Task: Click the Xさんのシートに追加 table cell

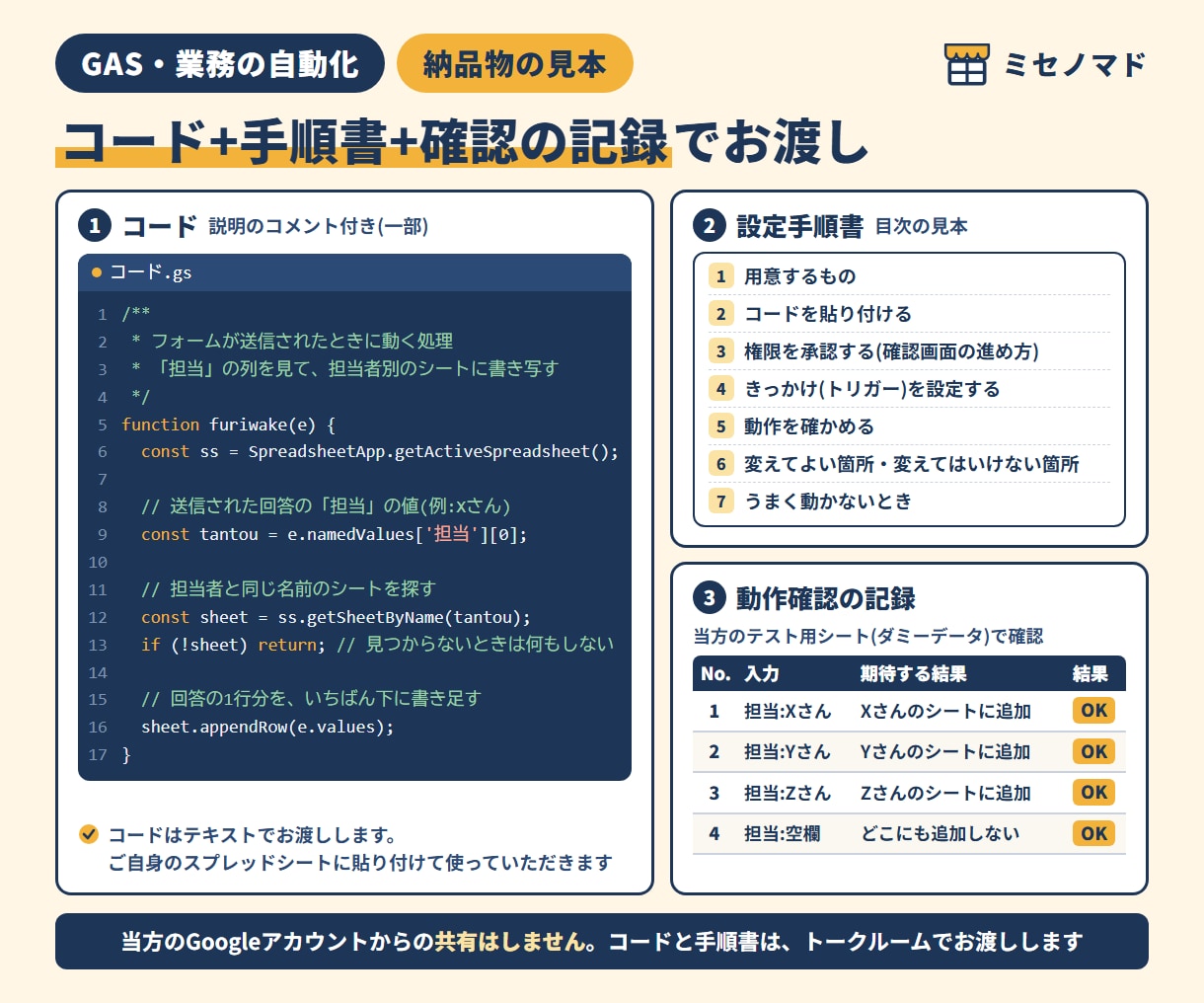Action: pos(945,711)
